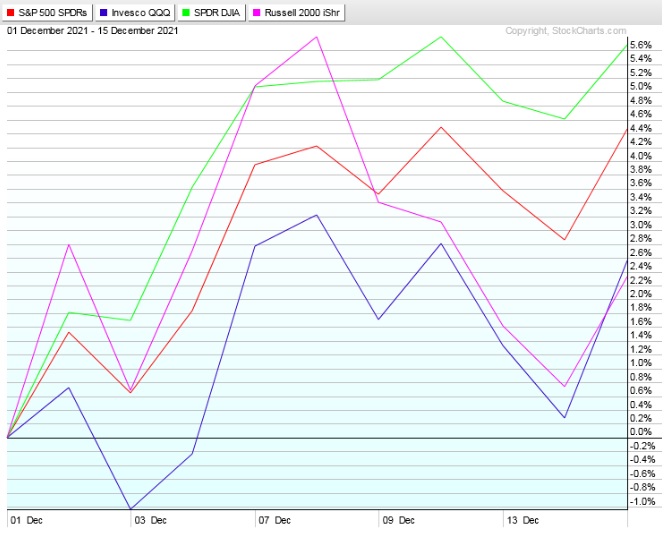Click the 09 Dec axis label
Viewport: 664px width, 544px height.
[x=398, y=520]
